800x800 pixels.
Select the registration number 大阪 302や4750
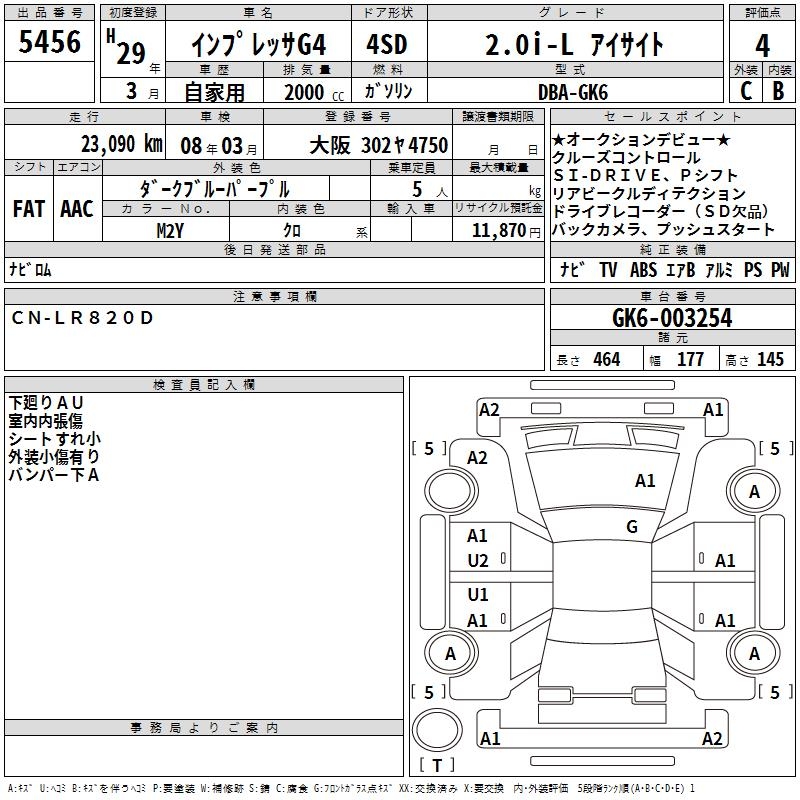379,145
